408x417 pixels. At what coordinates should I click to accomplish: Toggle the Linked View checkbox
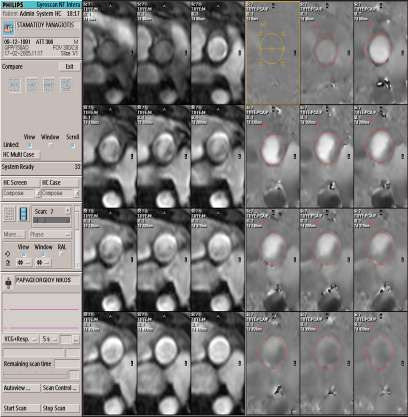click(x=30, y=145)
